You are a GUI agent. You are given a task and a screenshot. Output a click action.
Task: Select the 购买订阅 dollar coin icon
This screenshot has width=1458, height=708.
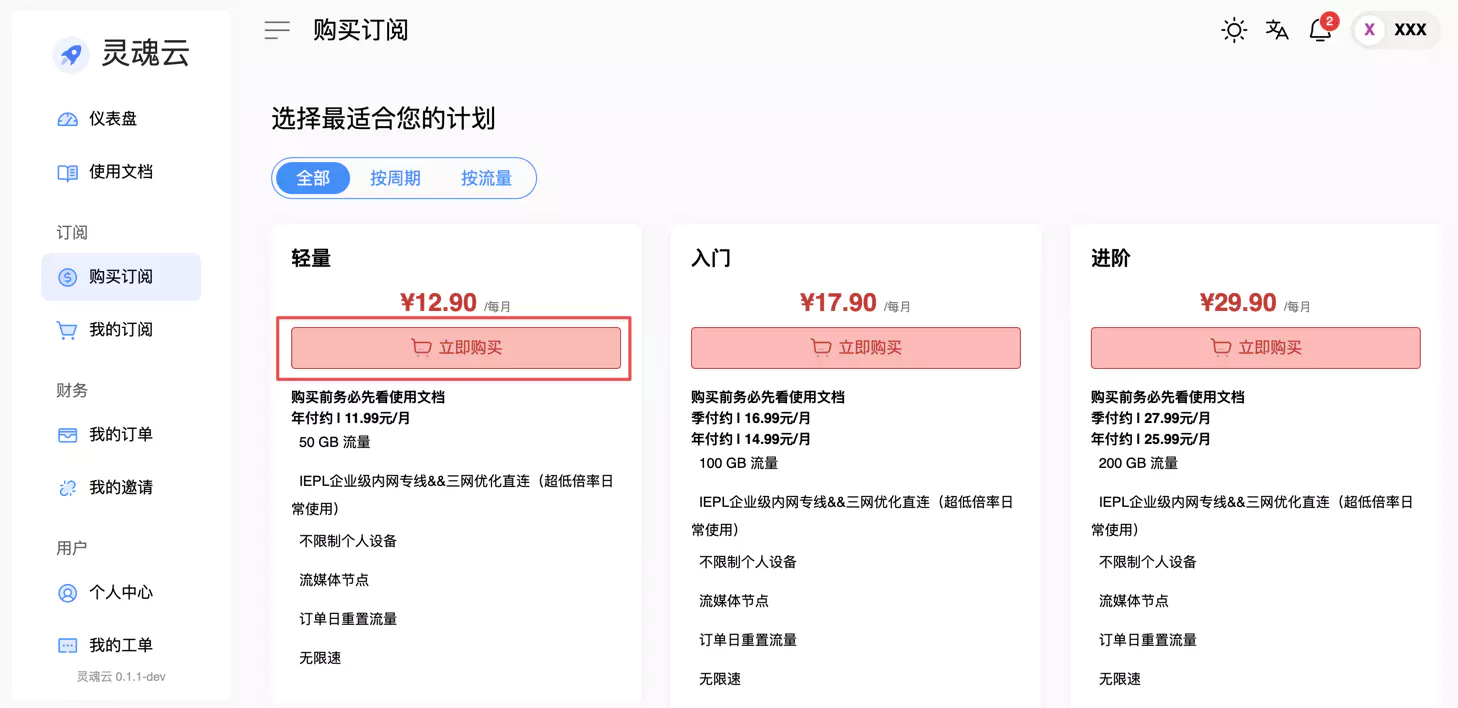click(67, 277)
